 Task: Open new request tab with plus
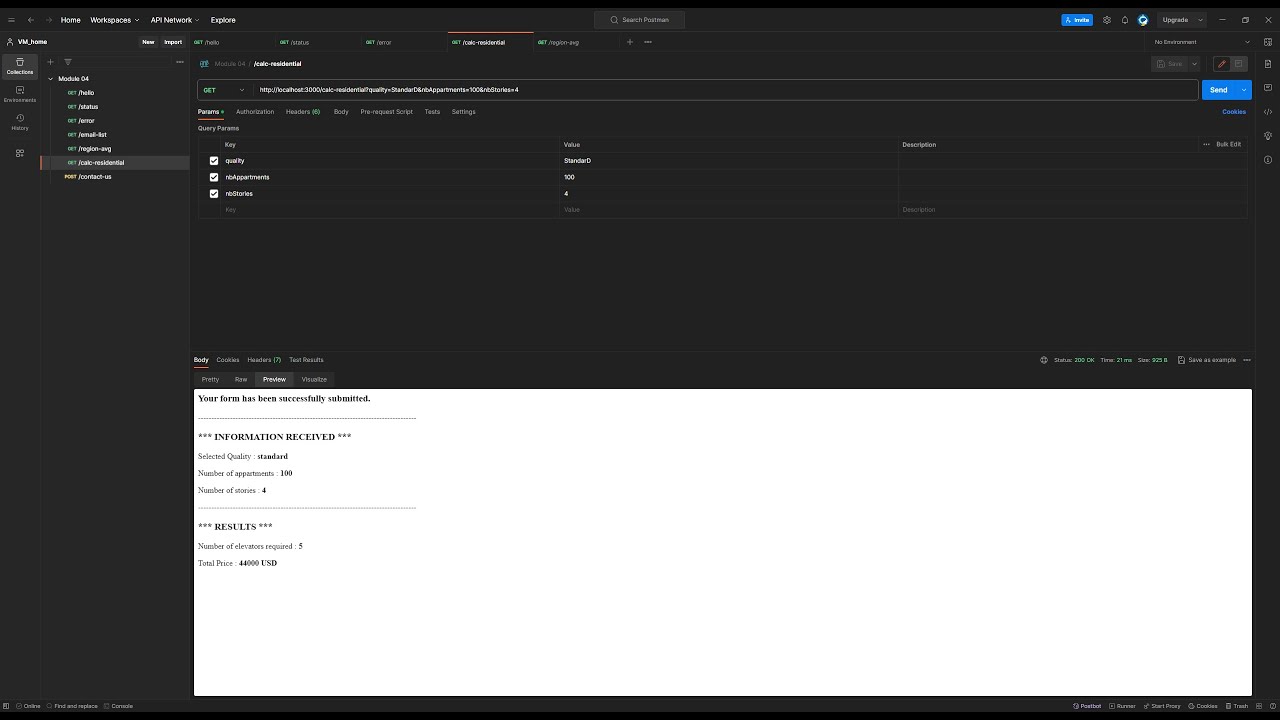(x=629, y=42)
